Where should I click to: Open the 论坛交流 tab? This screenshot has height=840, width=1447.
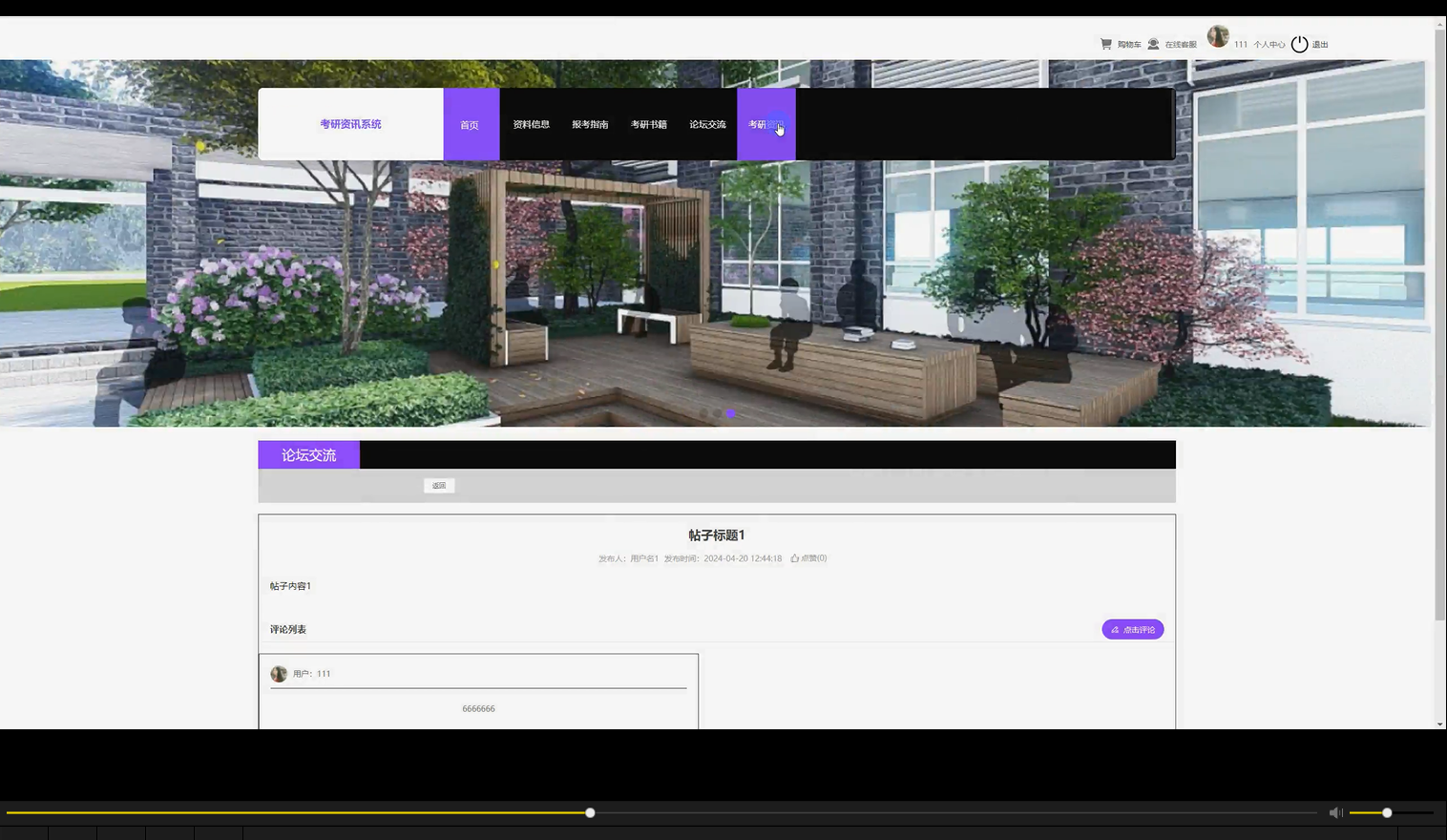coord(707,124)
